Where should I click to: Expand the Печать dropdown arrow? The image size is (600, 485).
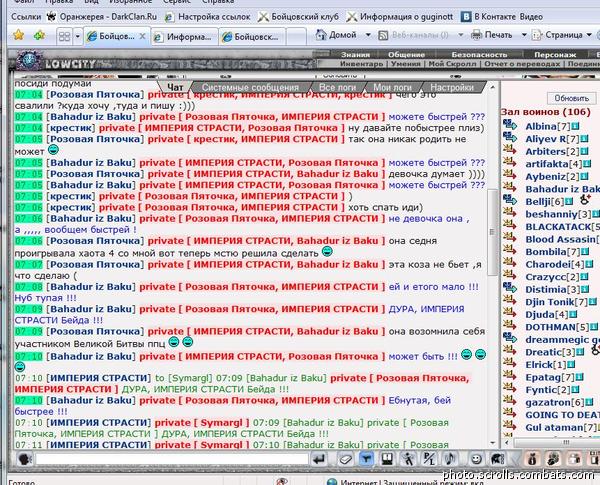(x=524, y=35)
